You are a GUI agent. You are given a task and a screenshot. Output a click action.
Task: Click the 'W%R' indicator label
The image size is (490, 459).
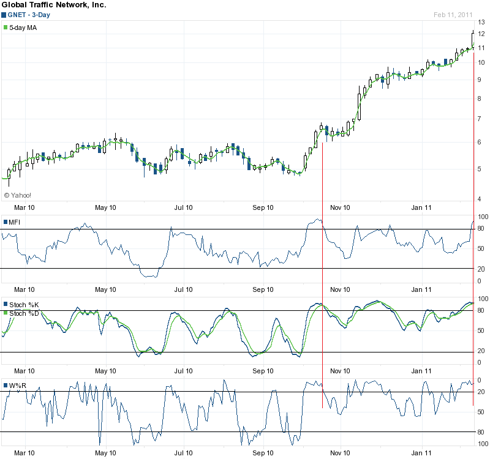coord(17,386)
